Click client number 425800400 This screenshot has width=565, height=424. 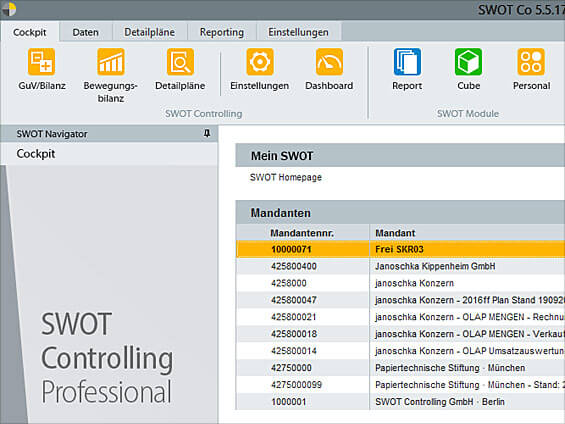click(x=294, y=266)
